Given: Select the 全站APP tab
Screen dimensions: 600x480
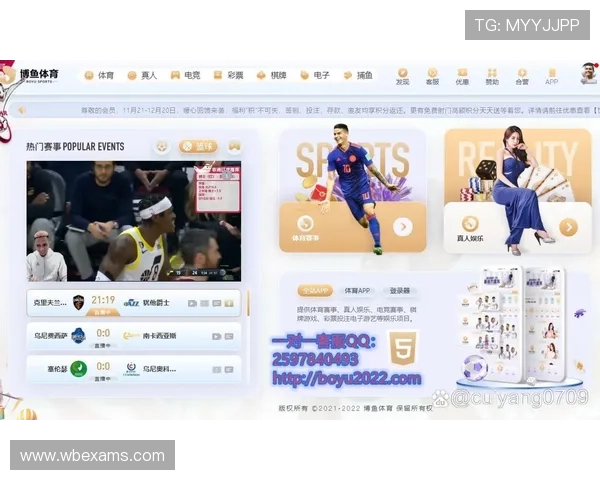Looking at the screenshot, I should (x=314, y=291).
